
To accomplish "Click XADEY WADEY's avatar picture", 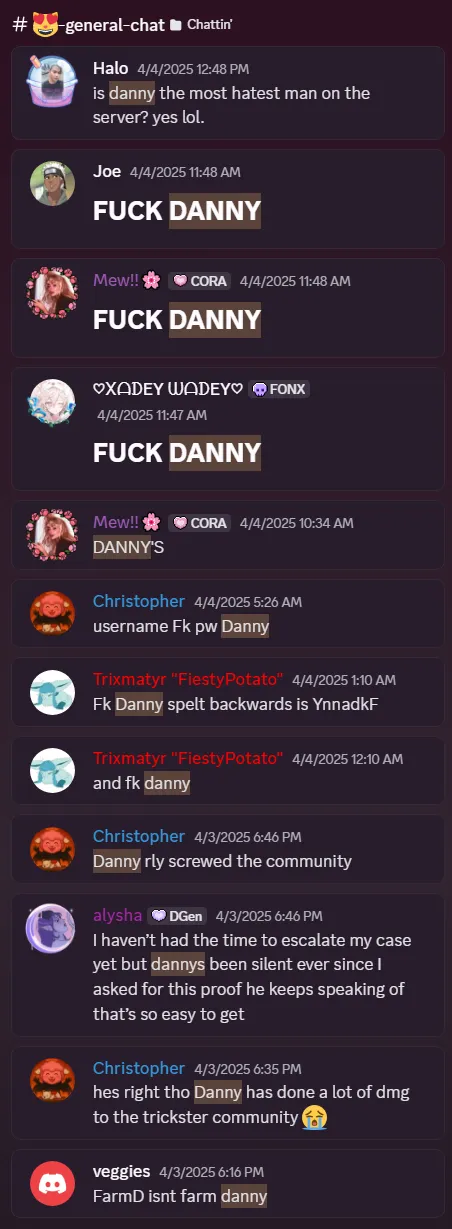I will 52,402.
